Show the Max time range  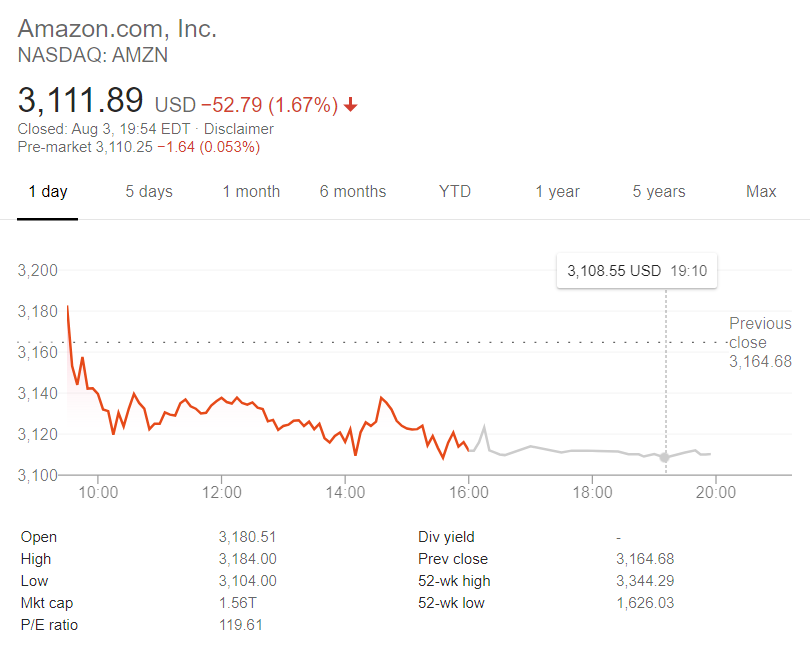761,192
